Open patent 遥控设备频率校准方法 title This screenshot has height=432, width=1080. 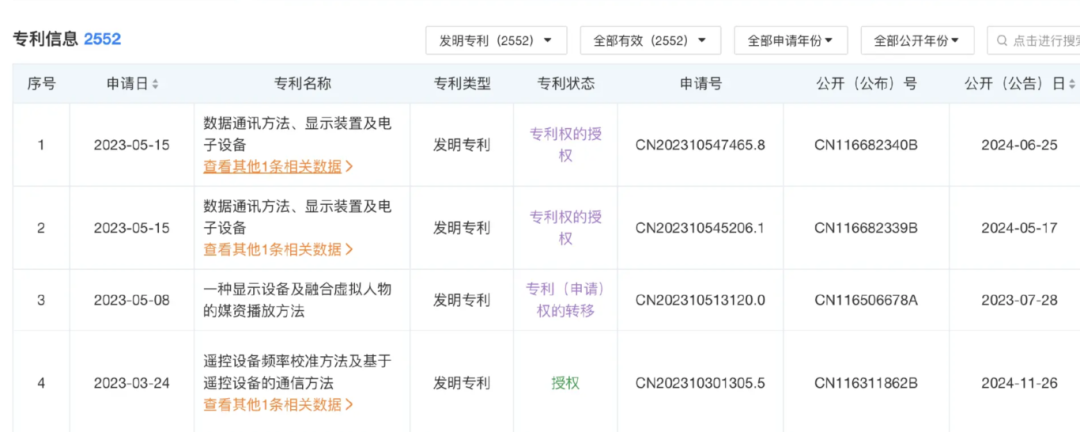click(x=298, y=372)
